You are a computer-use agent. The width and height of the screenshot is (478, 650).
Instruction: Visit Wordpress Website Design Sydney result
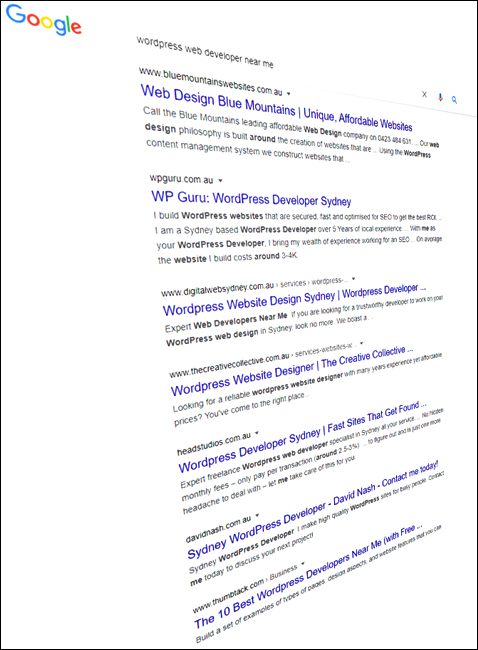click(x=294, y=299)
